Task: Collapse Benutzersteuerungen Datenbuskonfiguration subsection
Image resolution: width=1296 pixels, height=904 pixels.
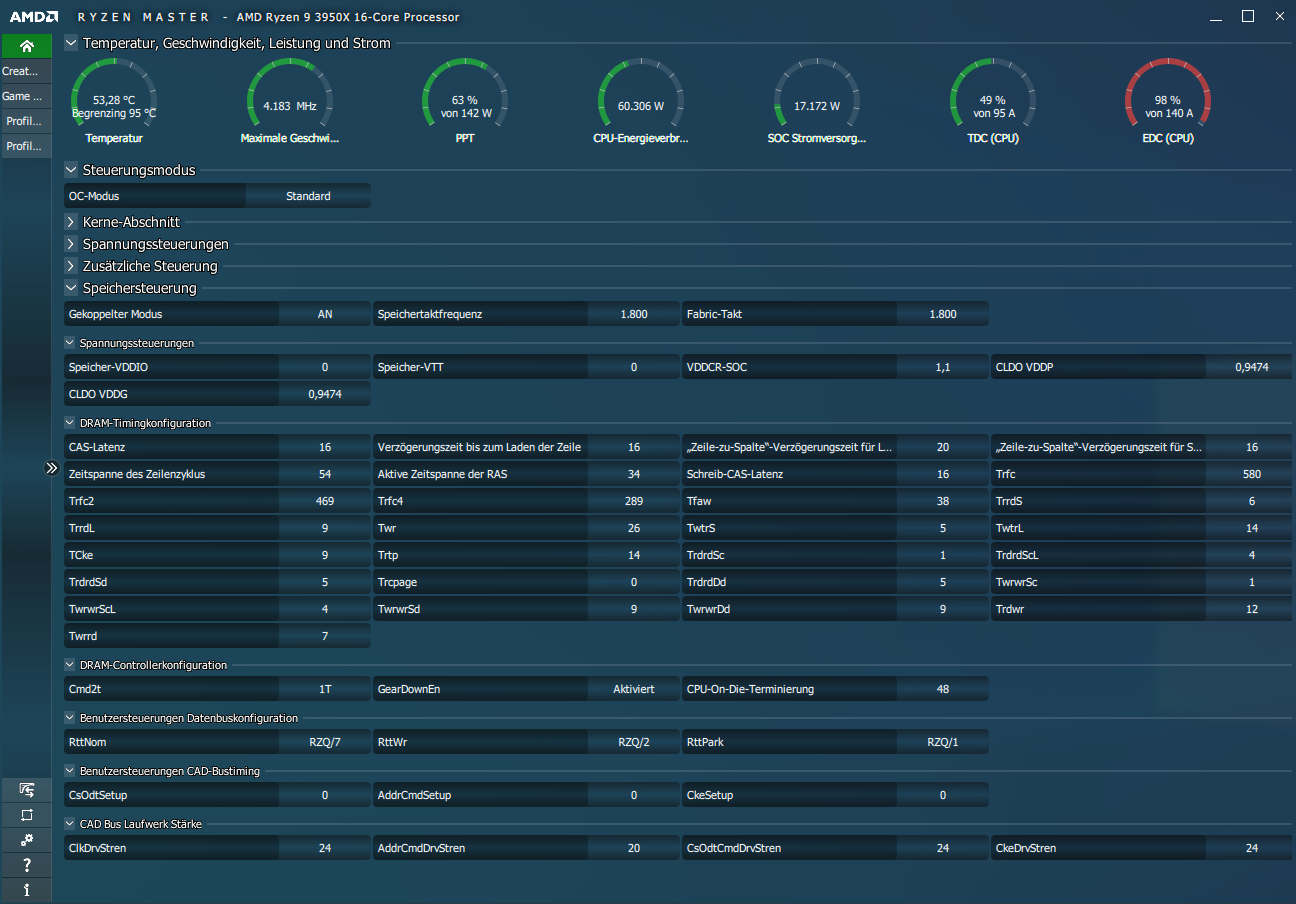Action: [x=70, y=718]
